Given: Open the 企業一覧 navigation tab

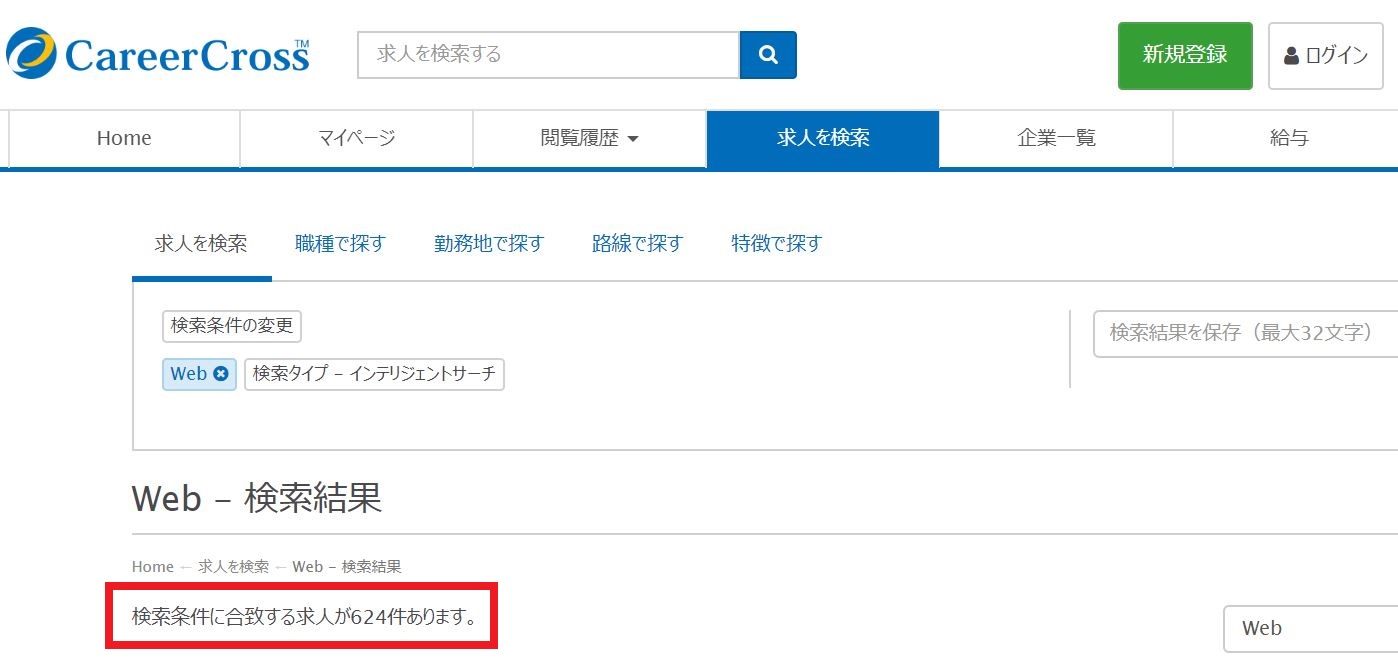Looking at the screenshot, I should [x=1056, y=138].
